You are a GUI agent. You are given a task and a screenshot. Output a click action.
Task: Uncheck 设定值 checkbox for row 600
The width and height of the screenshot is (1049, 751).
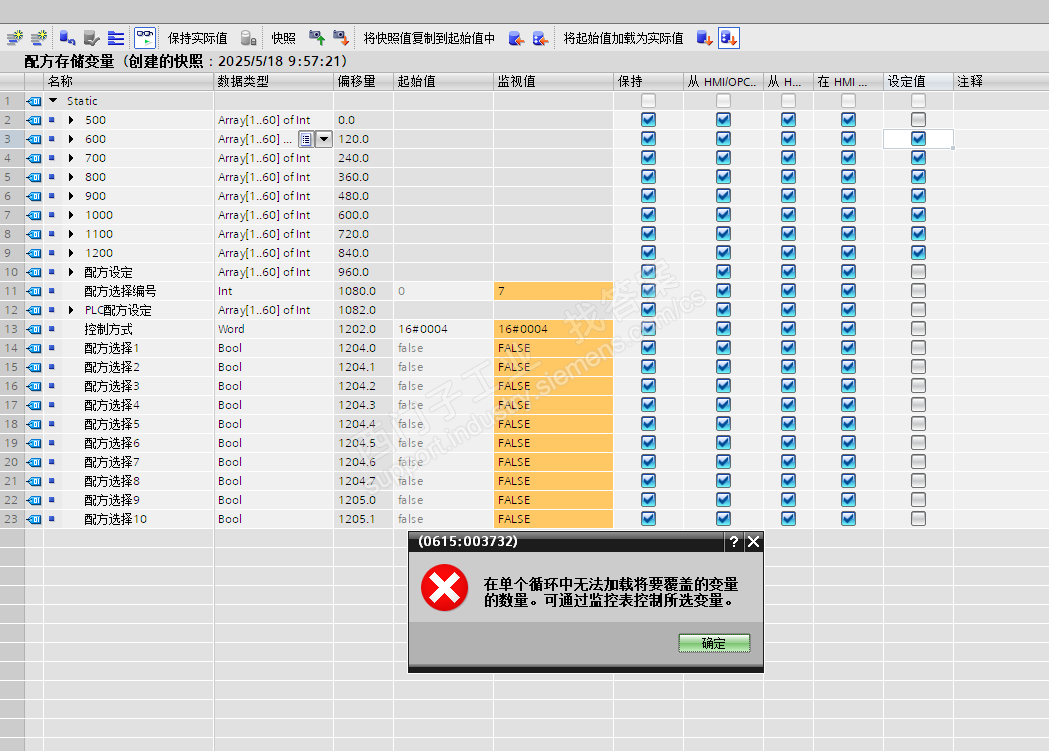(918, 138)
